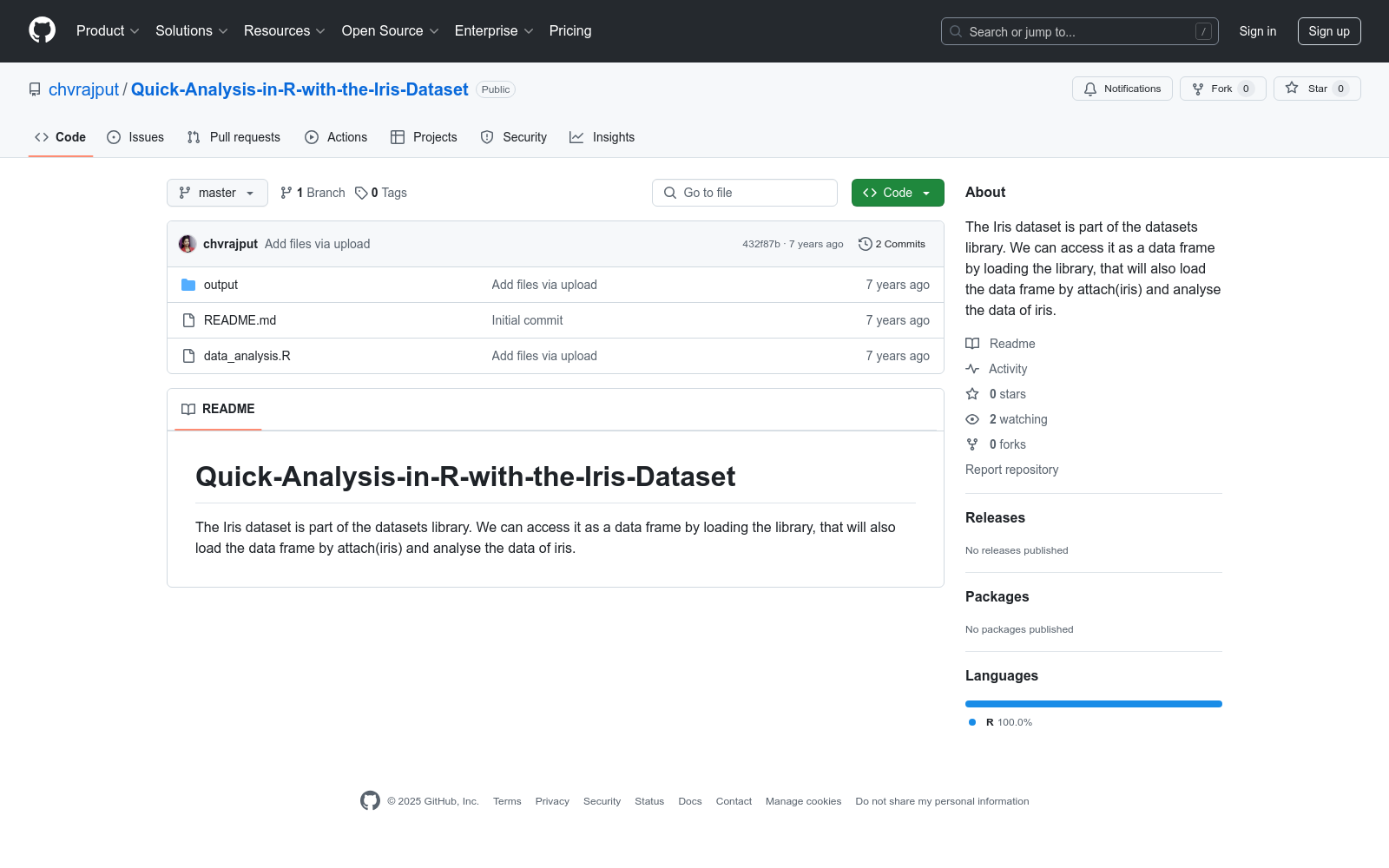Open the 432f87b commit hash
1389x868 pixels.
tap(761, 244)
